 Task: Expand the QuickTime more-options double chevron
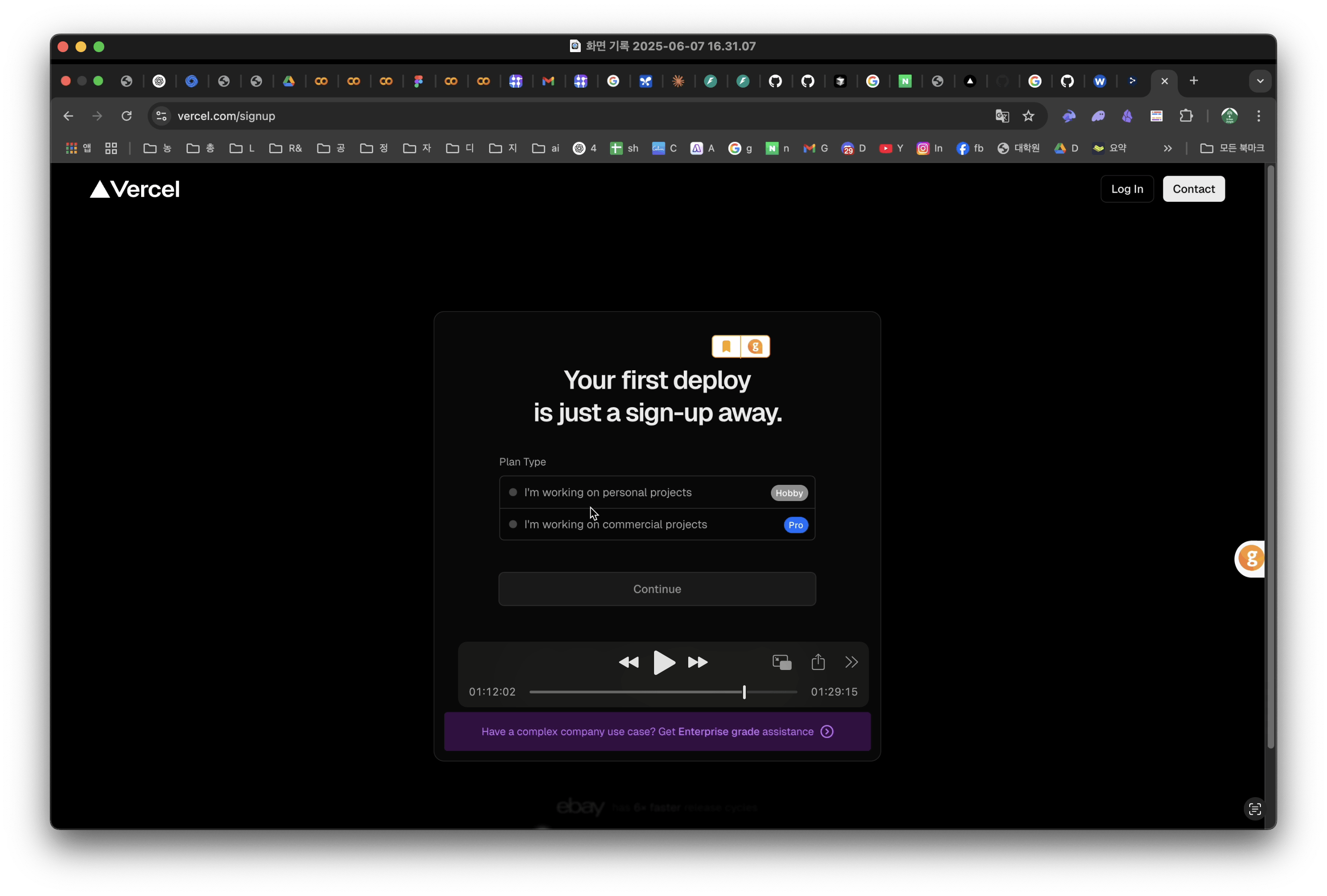click(x=851, y=662)
